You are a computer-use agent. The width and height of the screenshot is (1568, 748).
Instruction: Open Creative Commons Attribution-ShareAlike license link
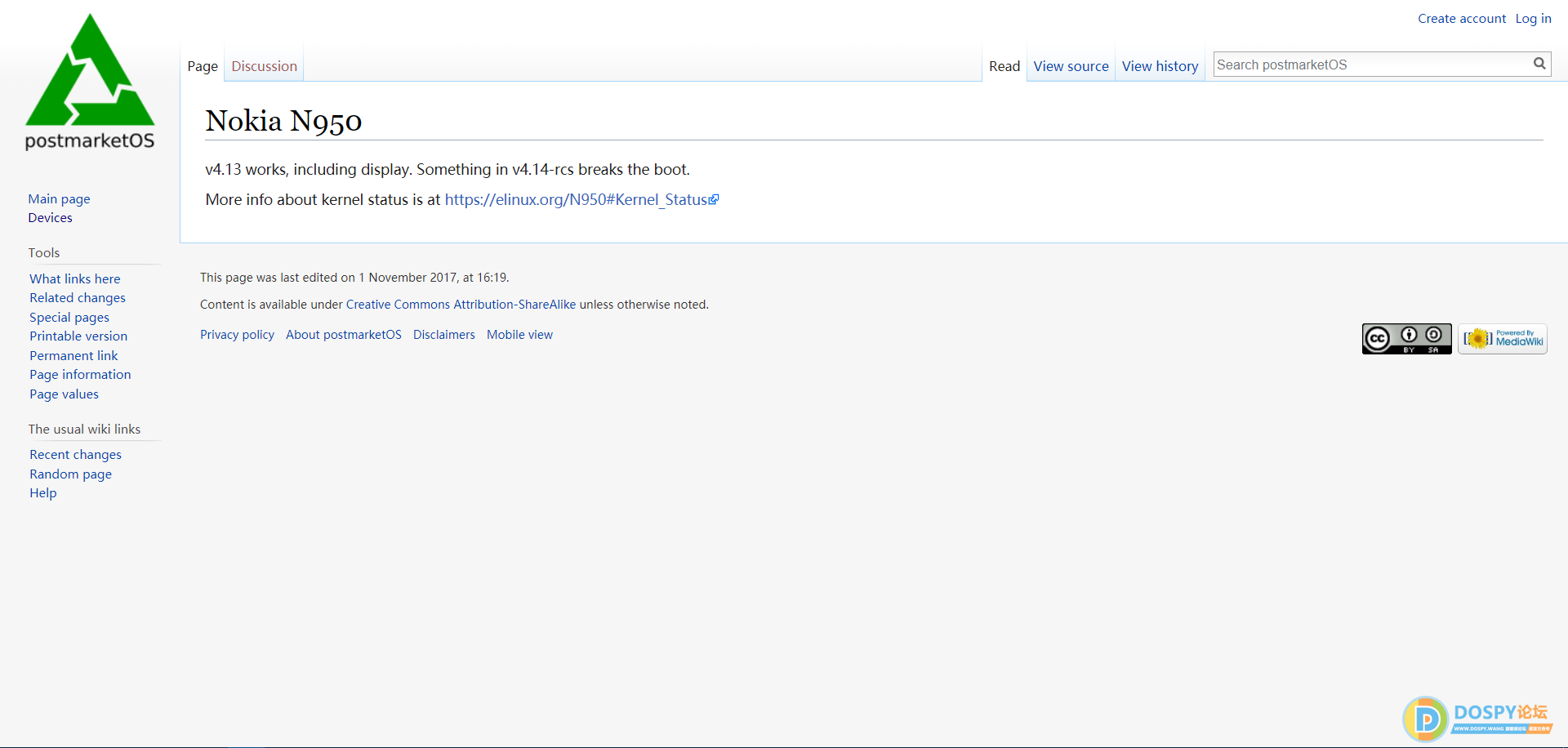coord(461,305)
